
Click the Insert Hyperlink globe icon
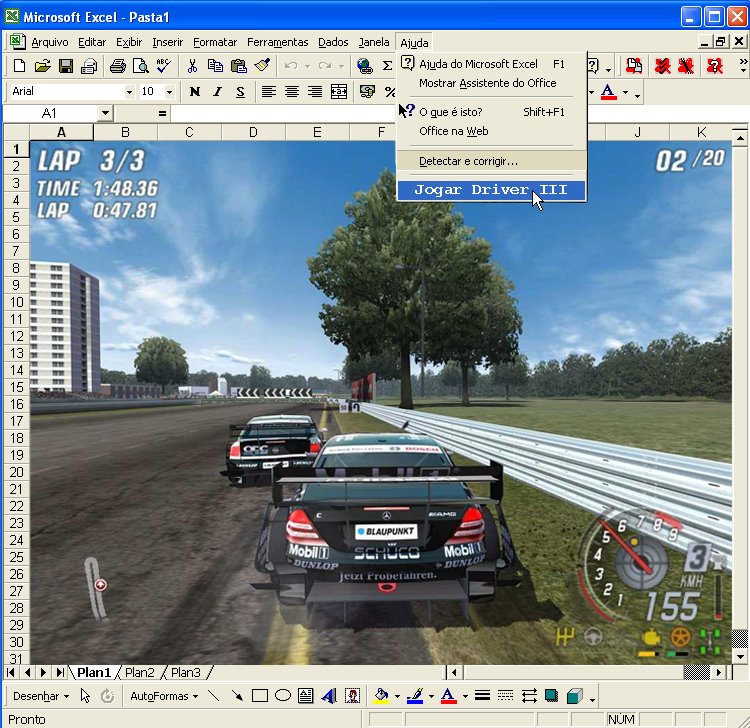pos(364,66)
